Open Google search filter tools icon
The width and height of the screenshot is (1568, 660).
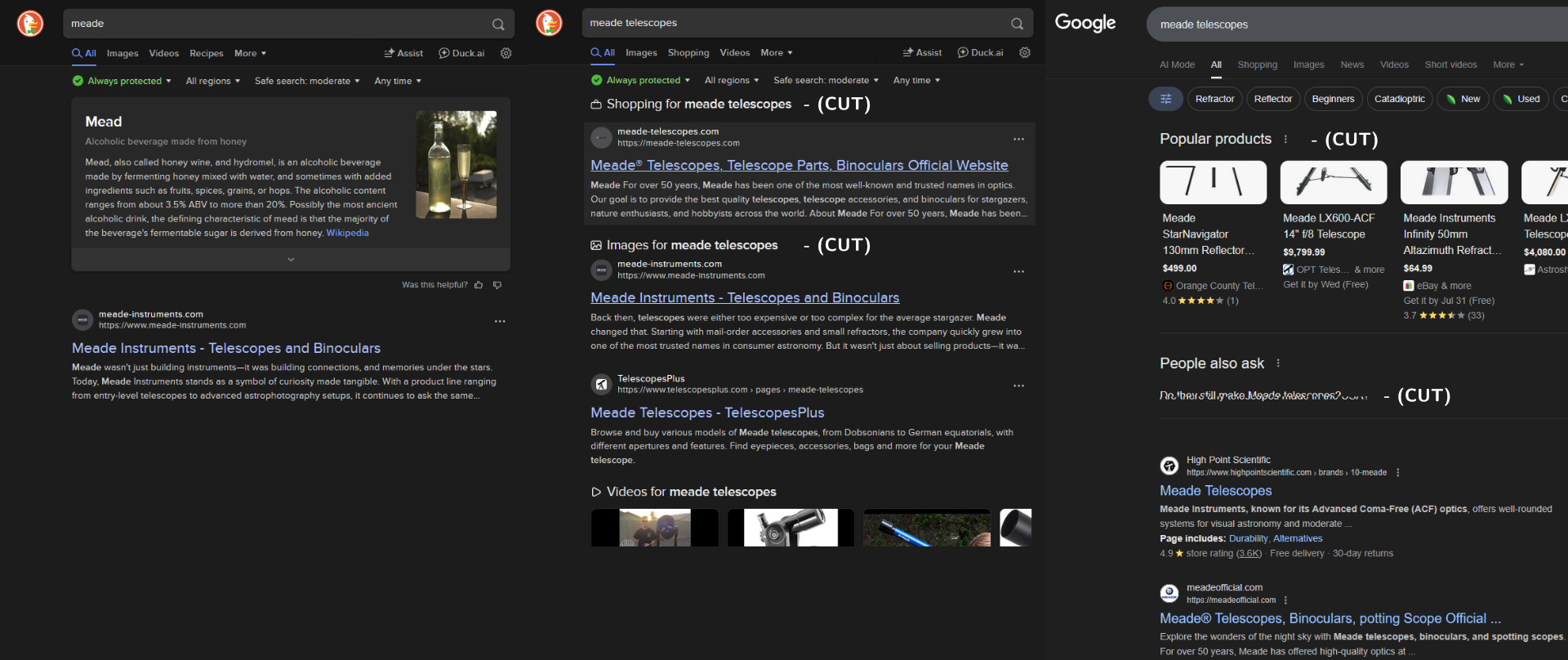tap(1165, 99)
